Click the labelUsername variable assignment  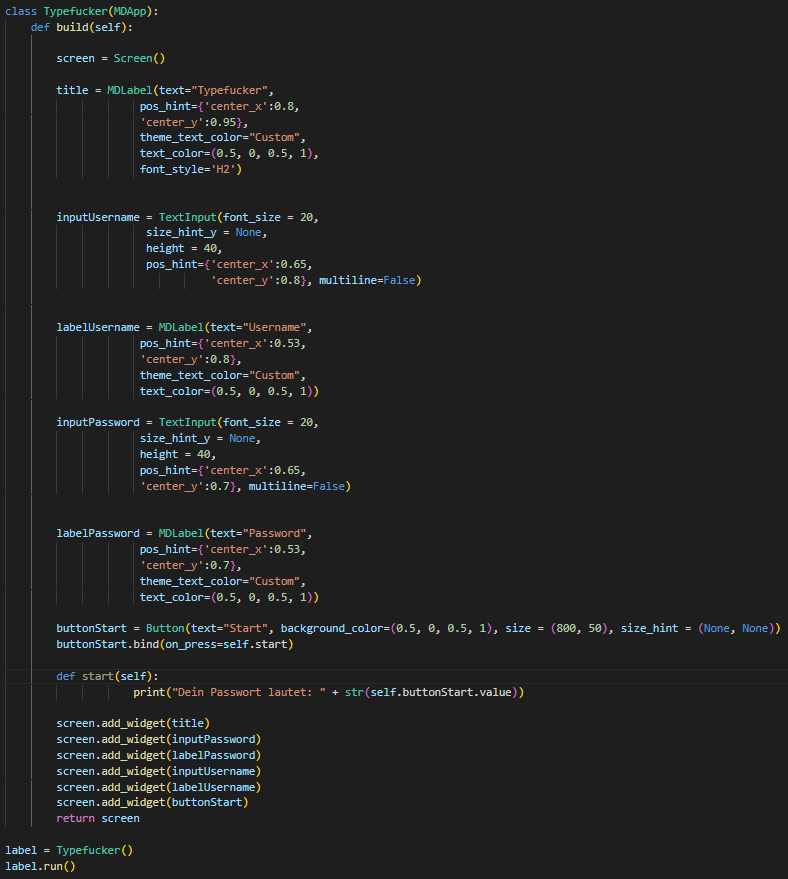coord(94,327)
